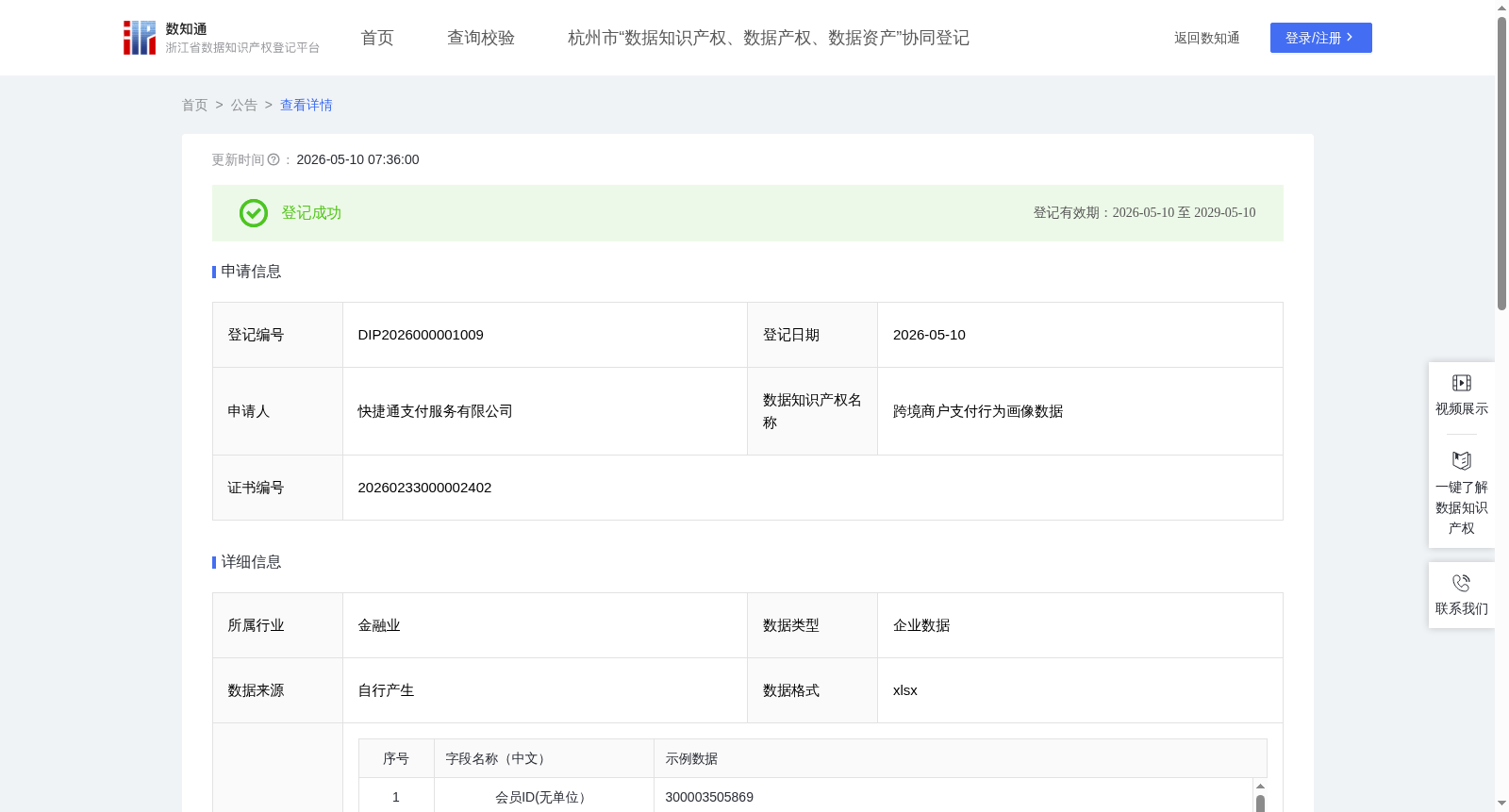Click the 所属行业 label cell

277,625
